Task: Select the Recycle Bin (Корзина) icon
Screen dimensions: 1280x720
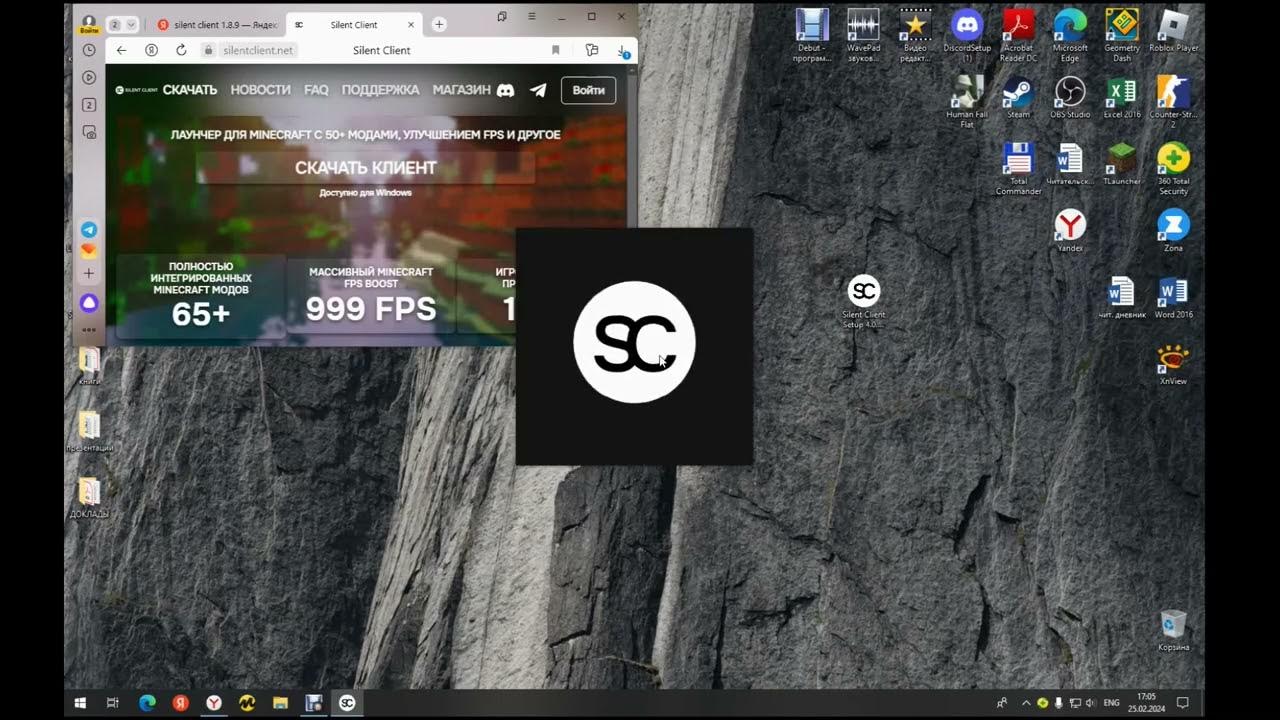Action: point(1174,631)
